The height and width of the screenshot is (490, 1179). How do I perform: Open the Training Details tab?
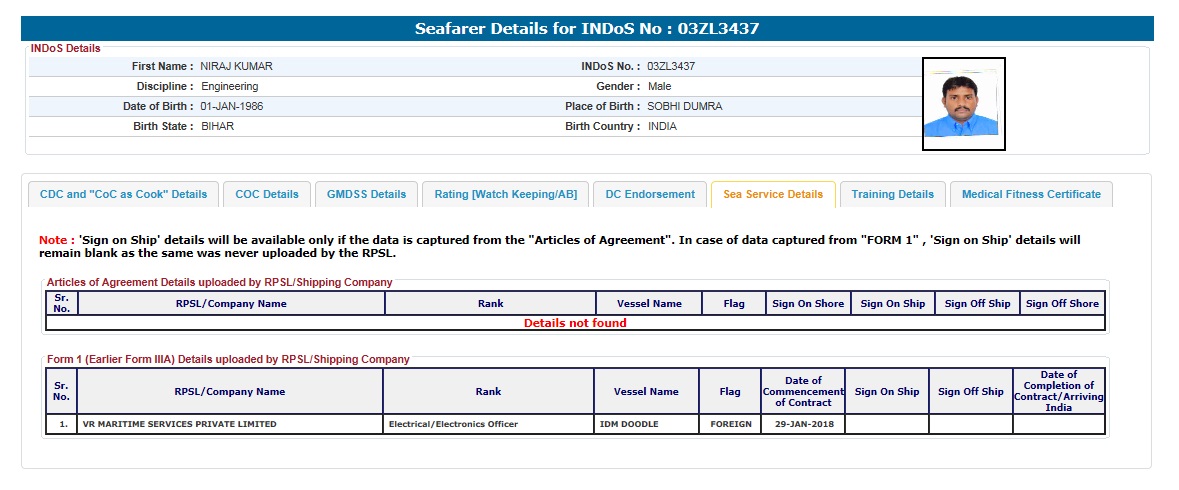(892, 194)
